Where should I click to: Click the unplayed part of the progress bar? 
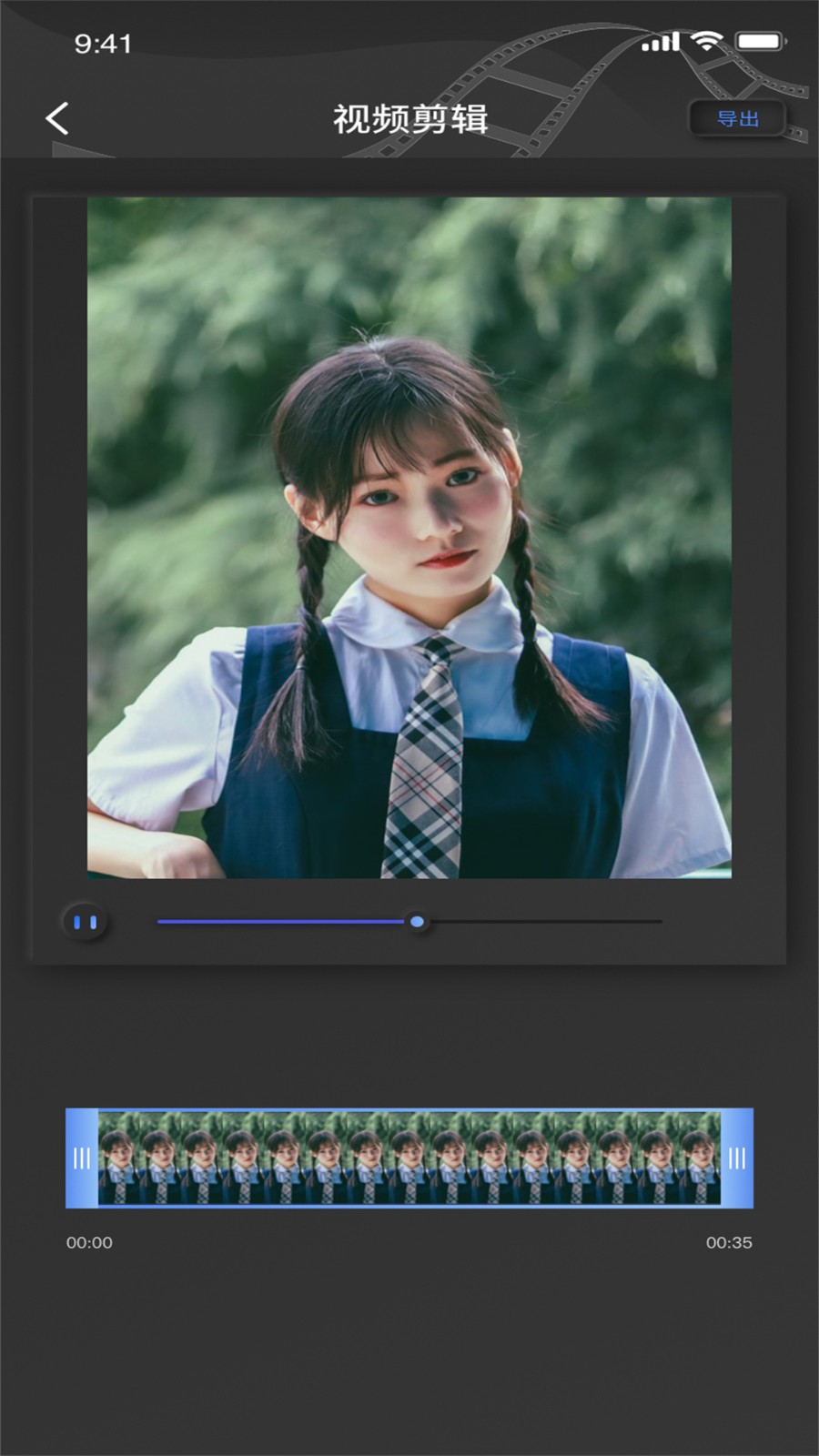tap(546, 922)
